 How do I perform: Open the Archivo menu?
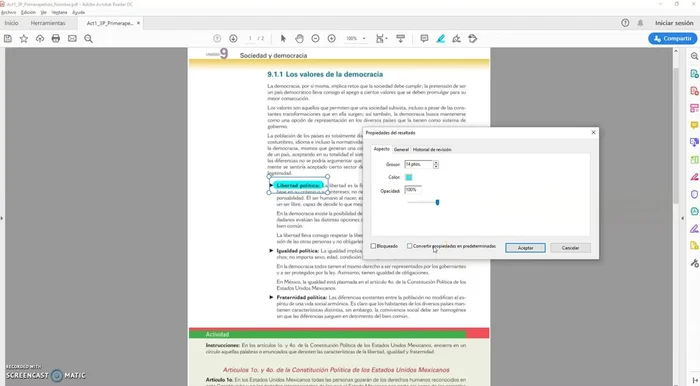tap(8, 12)
